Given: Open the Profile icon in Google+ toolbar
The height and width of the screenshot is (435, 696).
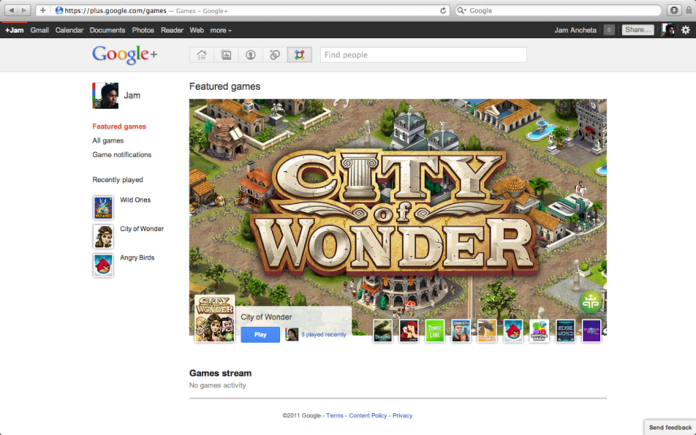Looking at the screenshot, I should tap(250, 55).
